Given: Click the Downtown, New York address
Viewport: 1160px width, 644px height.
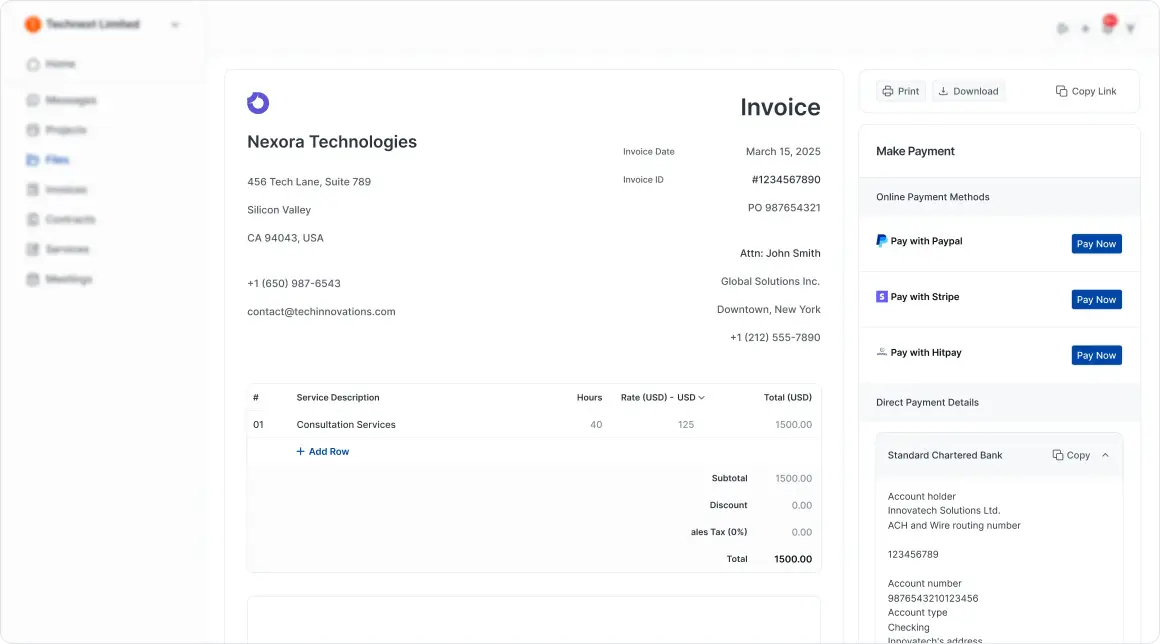Looking at the screenshot, I should 768,309.
